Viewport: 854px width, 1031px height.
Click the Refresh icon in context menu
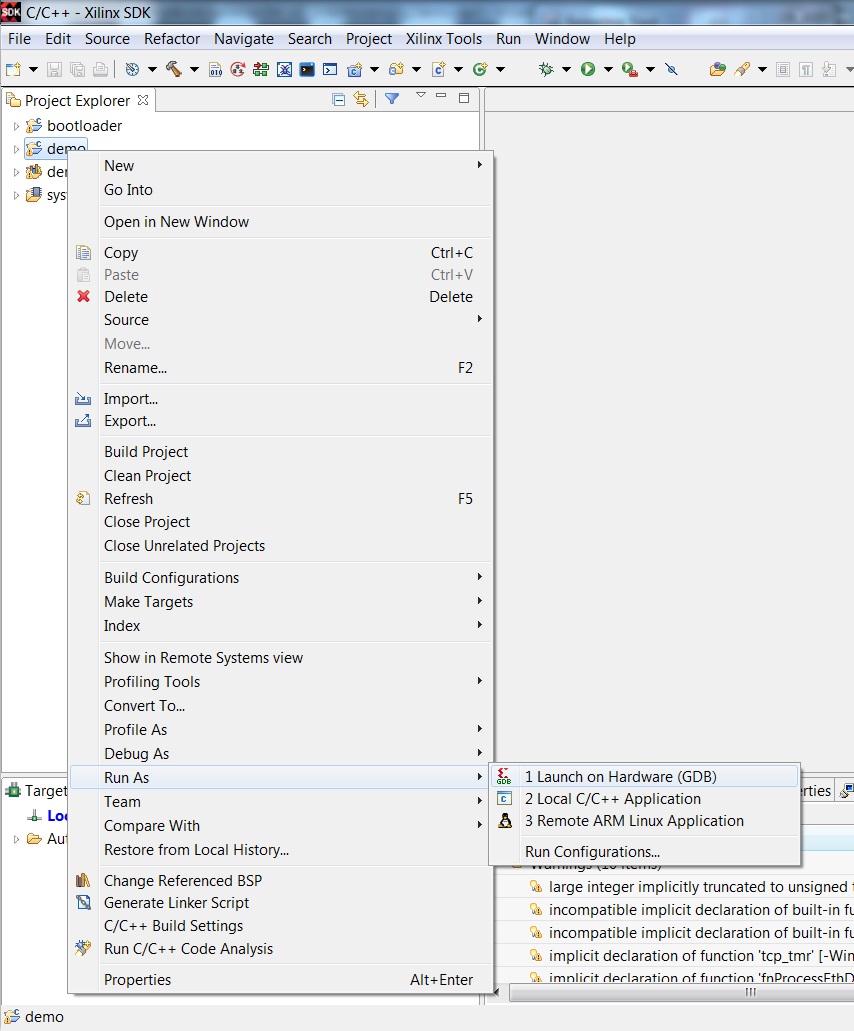[x=83, y=498]
